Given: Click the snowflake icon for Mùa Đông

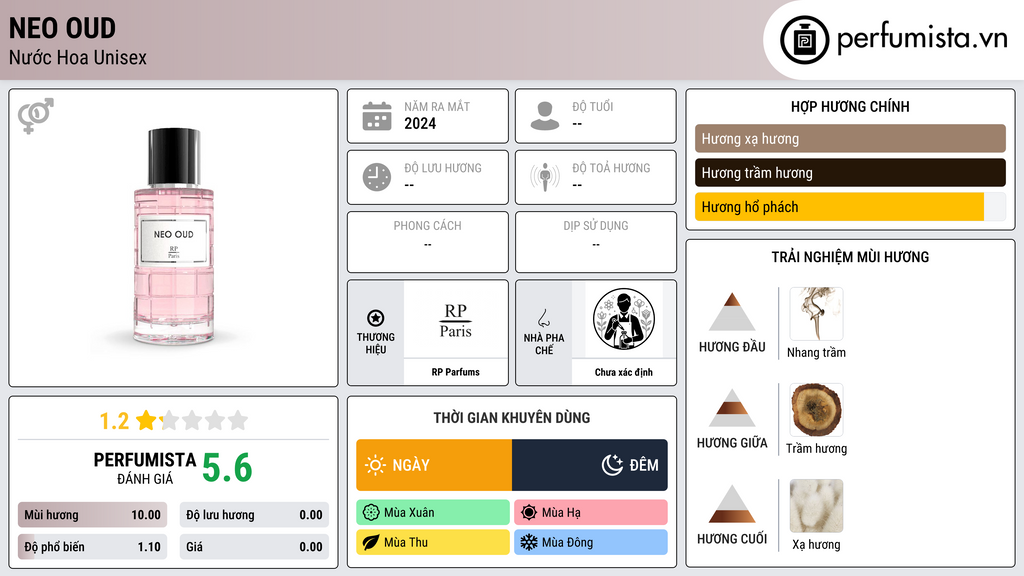Looking at the screenshot, I should click(529, 543).
